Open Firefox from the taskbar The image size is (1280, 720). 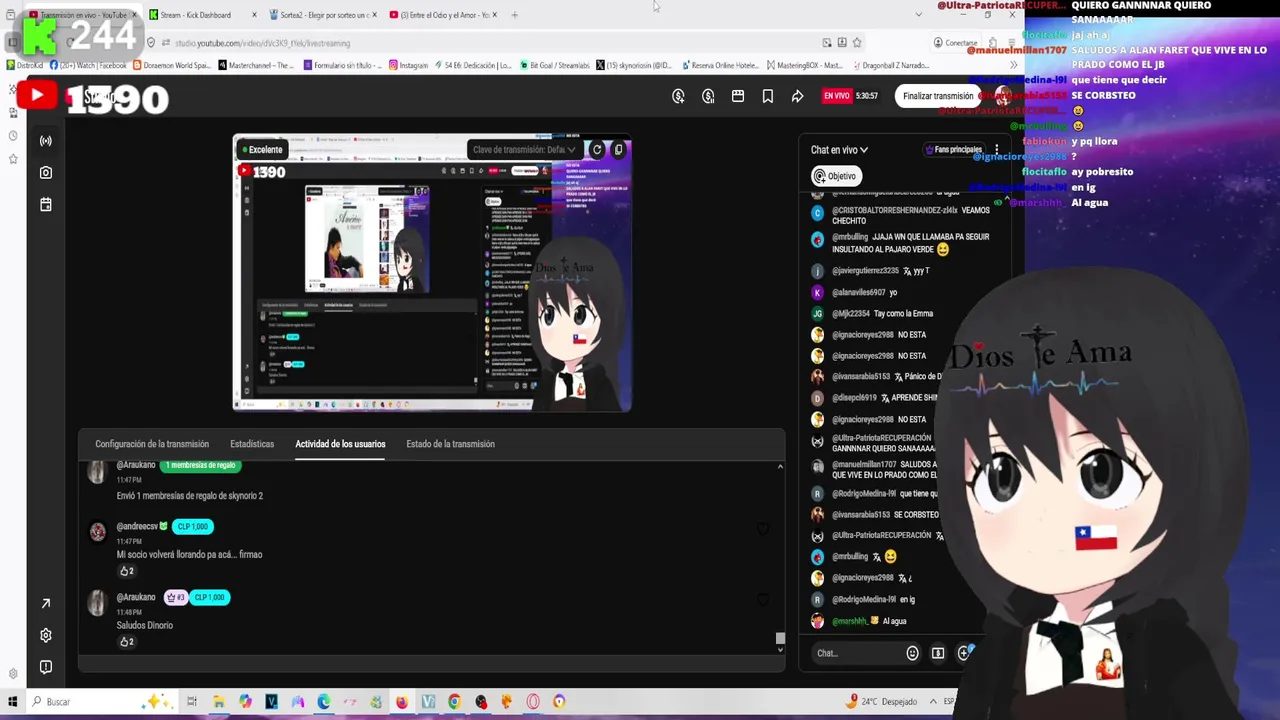tap(401, 702)
